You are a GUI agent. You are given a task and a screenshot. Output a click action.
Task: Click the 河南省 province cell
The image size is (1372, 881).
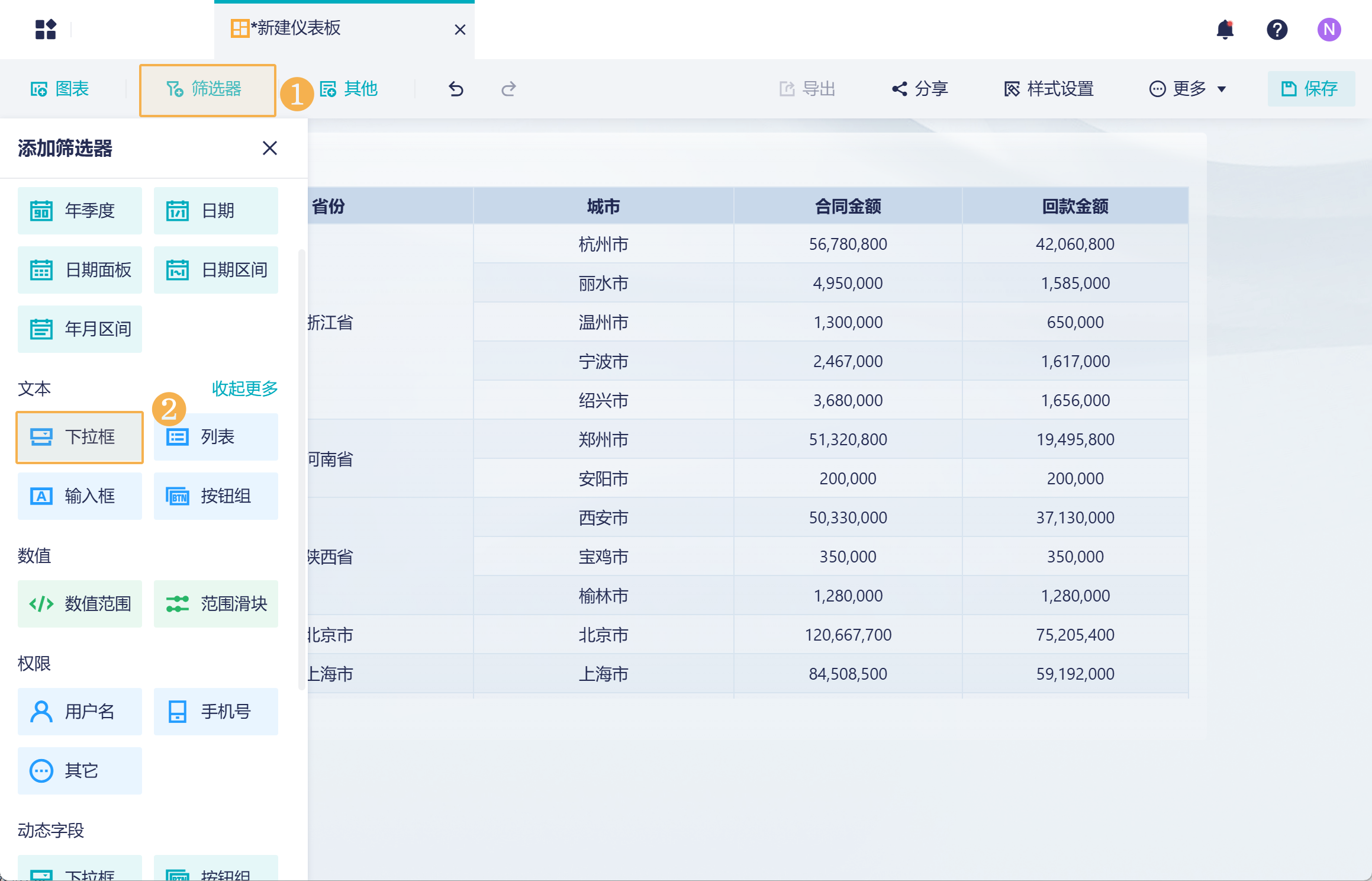click(x=391, y=459)
